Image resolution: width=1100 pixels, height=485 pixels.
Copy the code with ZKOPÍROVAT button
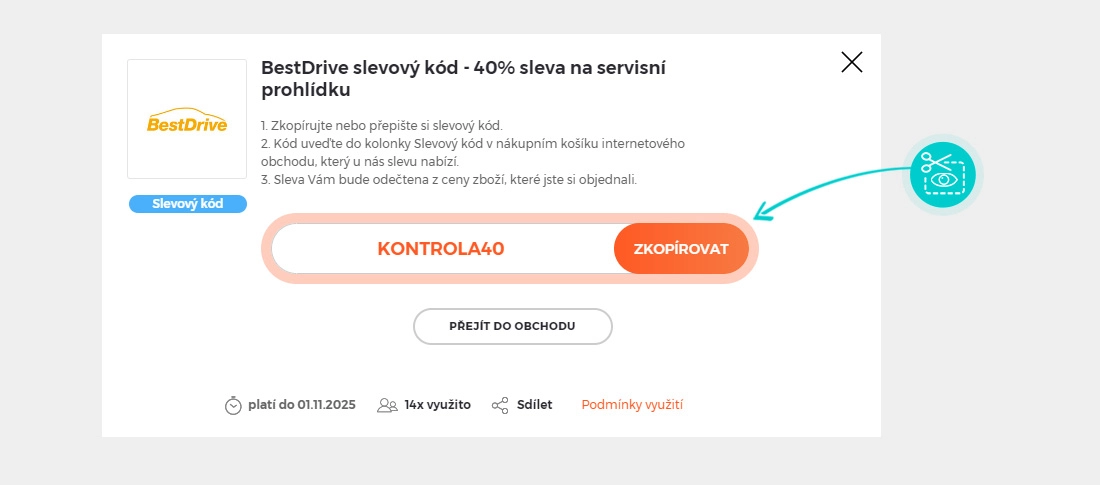(681, 249)
